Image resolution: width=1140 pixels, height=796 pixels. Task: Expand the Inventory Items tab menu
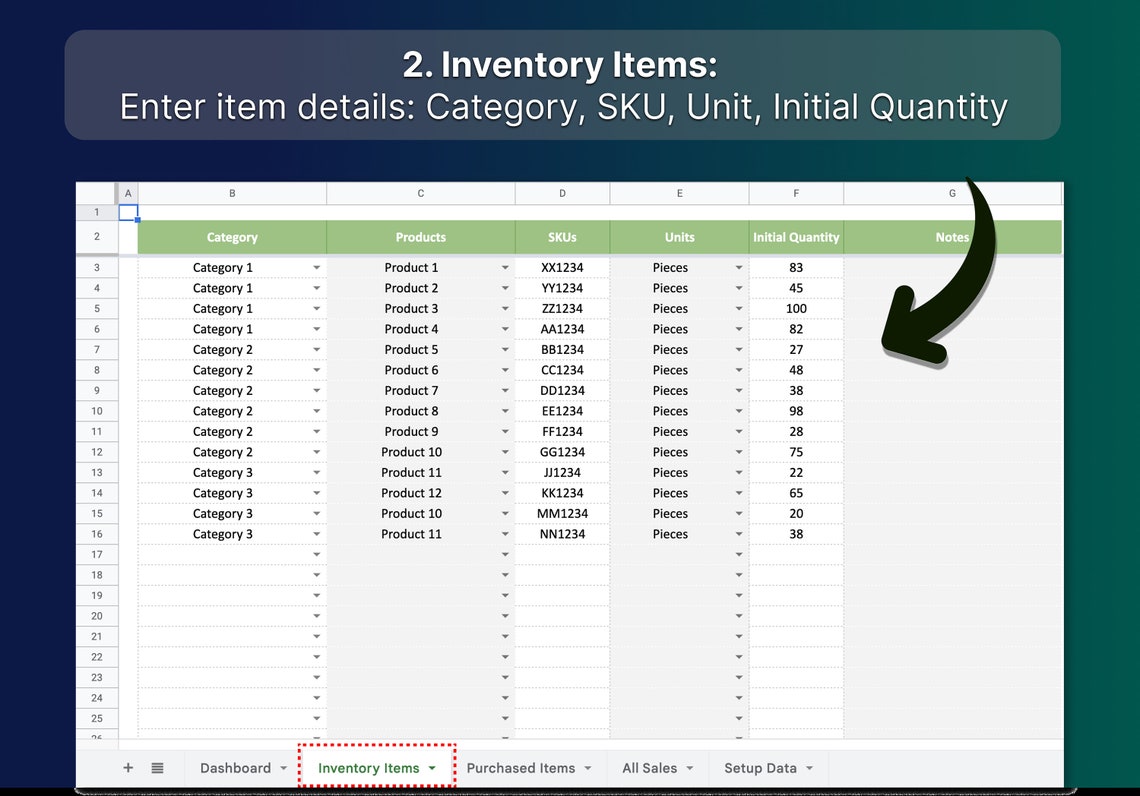click(432, 767)
